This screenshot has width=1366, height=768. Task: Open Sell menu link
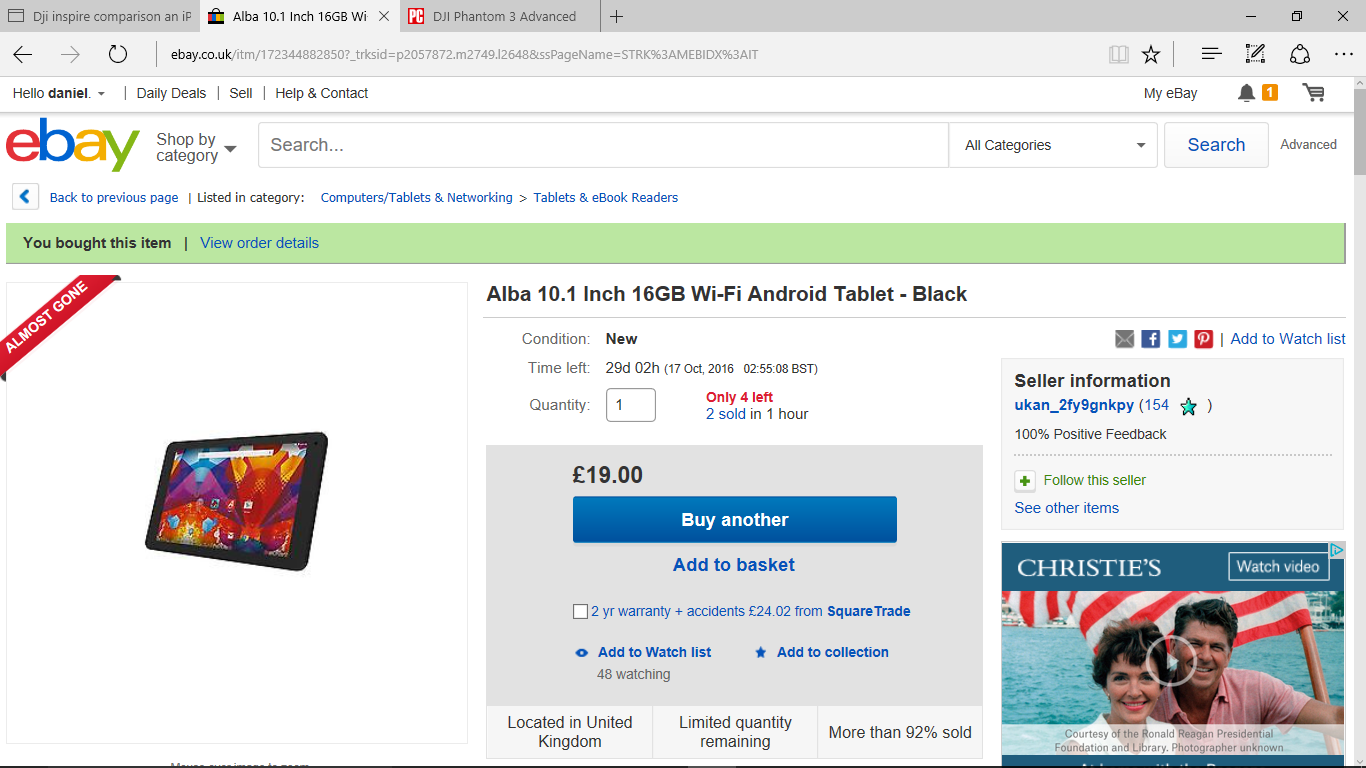click(x=241, y=93)
